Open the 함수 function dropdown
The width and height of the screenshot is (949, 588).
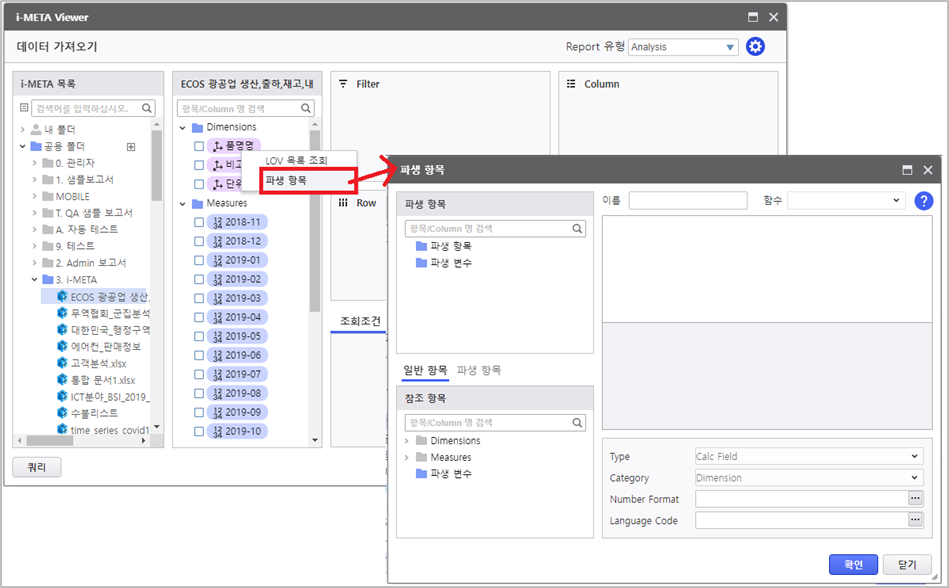[845, 201]
